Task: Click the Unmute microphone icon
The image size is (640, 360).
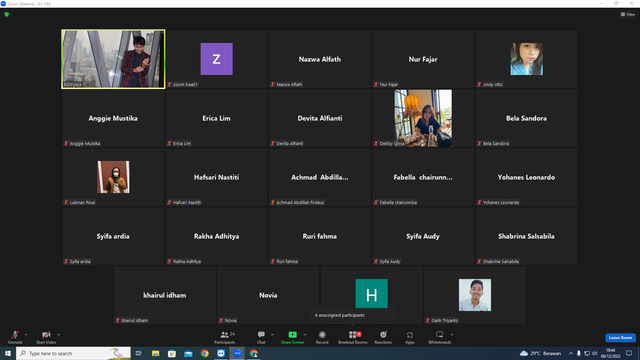Action: 15,335
